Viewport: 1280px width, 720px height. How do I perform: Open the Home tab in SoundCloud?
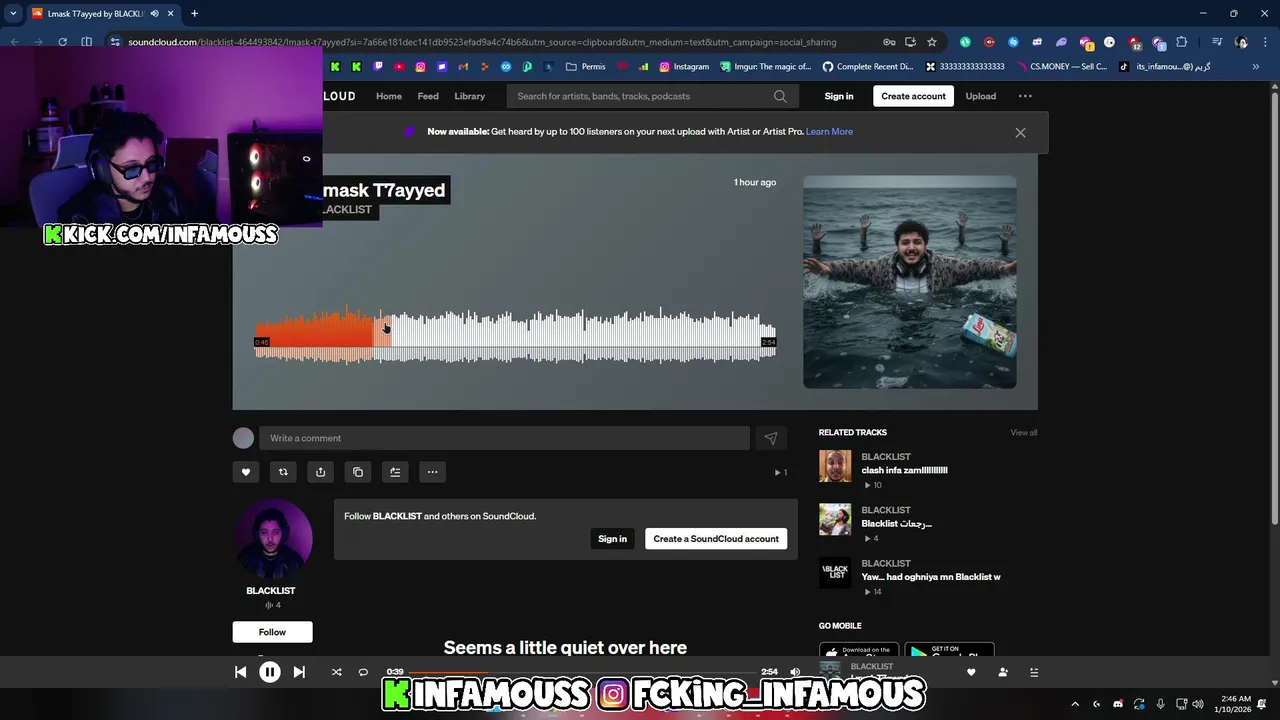[x=389, y=96]
